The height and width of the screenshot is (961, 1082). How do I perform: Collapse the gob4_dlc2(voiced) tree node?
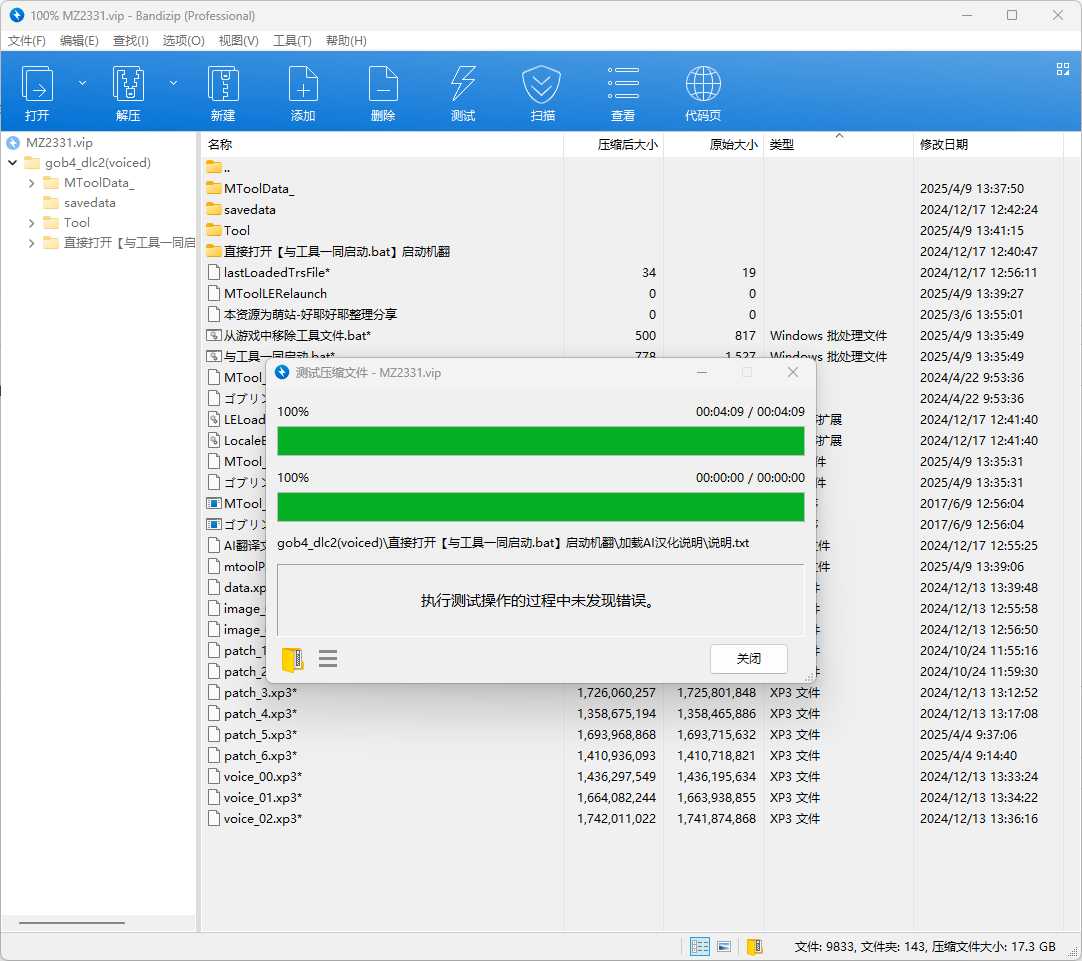coord(12,163)
